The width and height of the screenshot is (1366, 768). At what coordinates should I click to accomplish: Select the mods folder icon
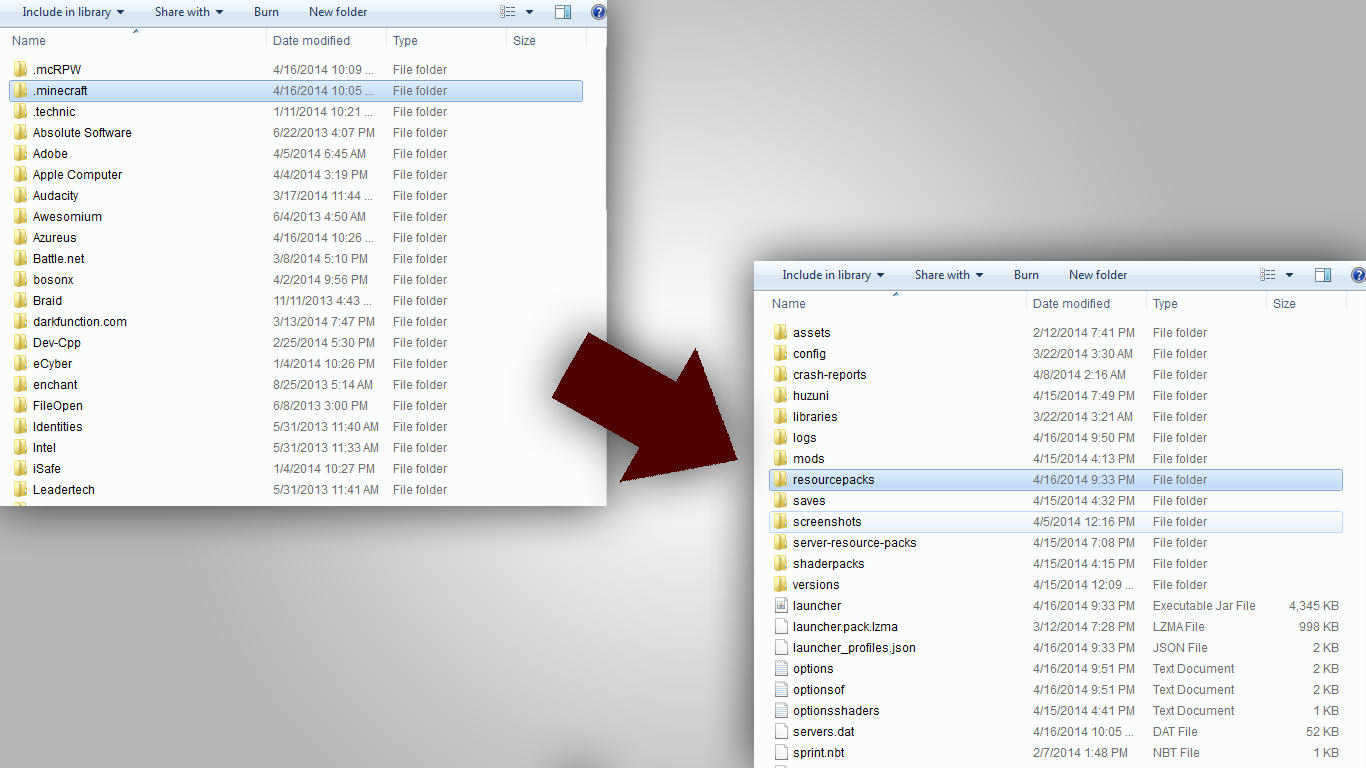[781, 458]
